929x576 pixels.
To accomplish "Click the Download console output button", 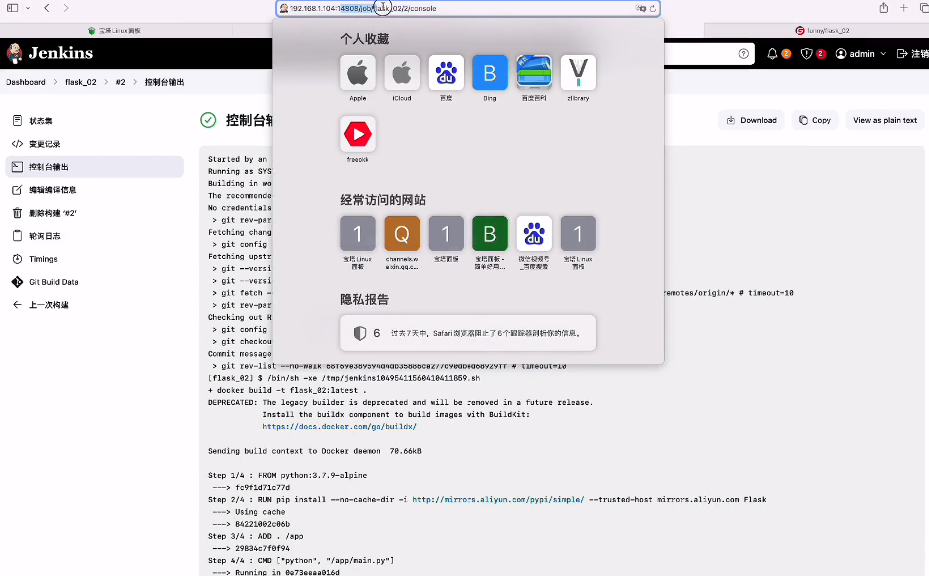I will click(751, 120).
